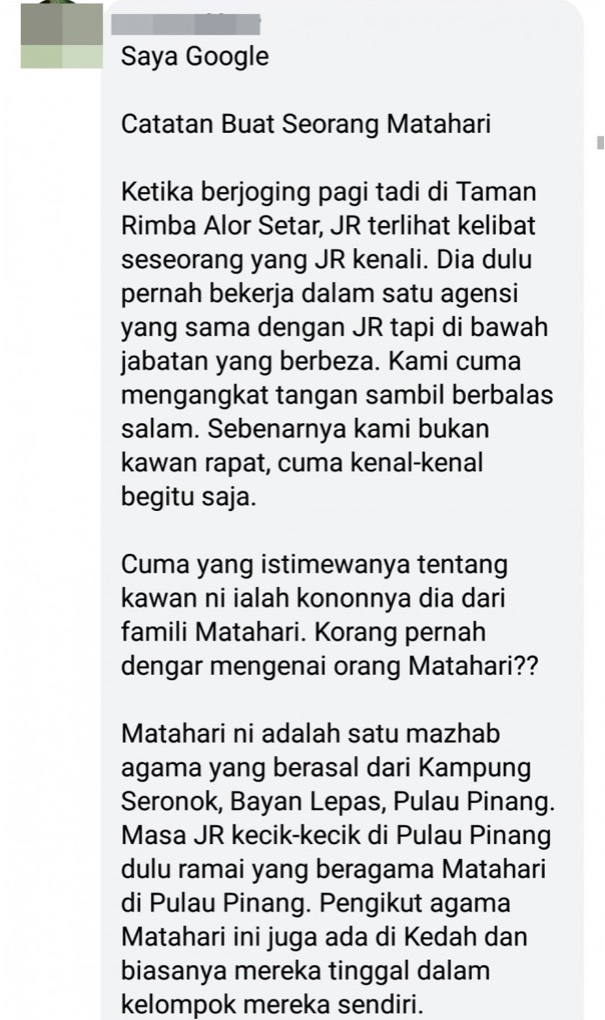Image resolution: width=605 pixels, height=1020 pixels.
Task: Open the blurred commenter name link
Action: coord(186,24)
